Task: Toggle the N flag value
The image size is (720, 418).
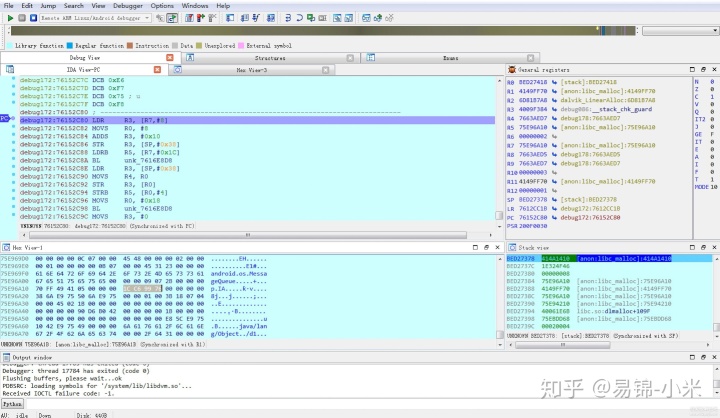Action: (712, 82)
